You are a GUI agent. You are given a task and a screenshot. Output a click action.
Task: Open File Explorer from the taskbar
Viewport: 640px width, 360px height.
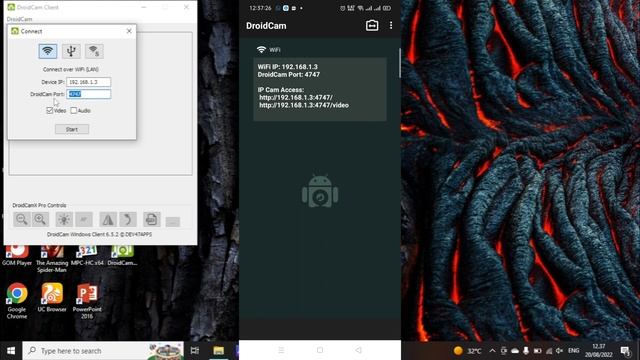click(219, 351)
